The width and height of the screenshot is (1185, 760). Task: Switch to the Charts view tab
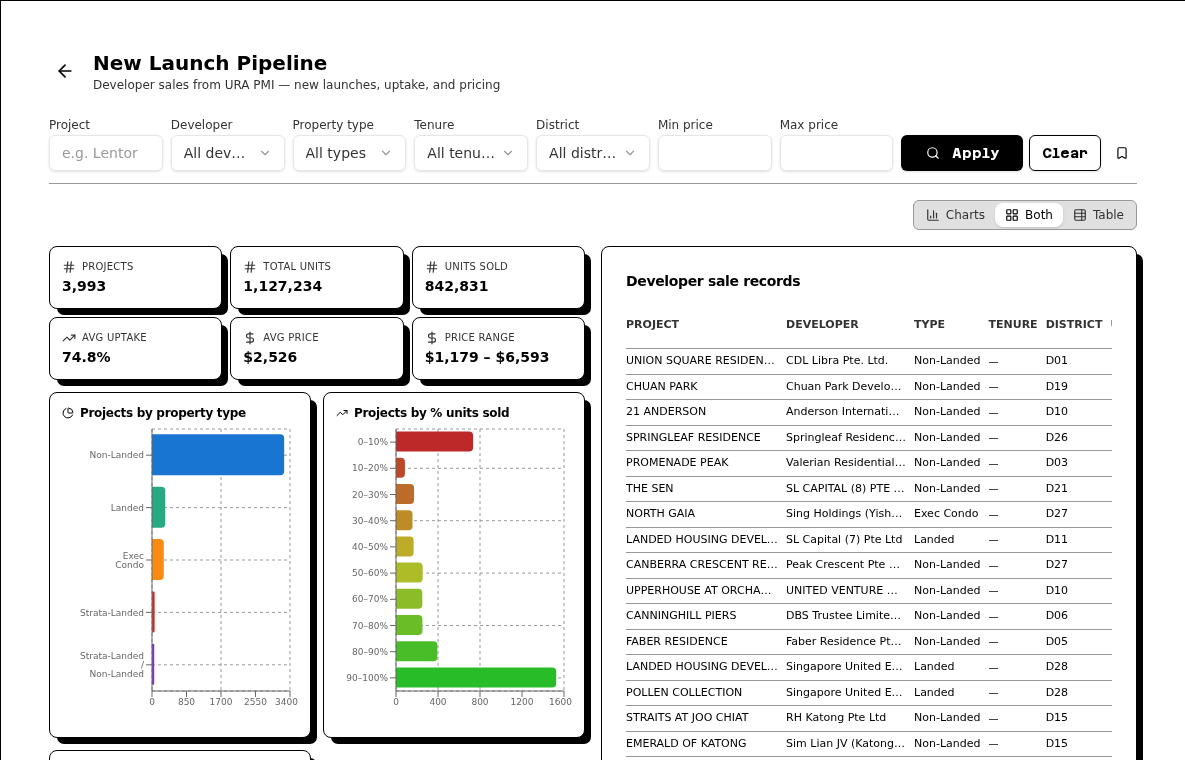(x=955, y=215)
